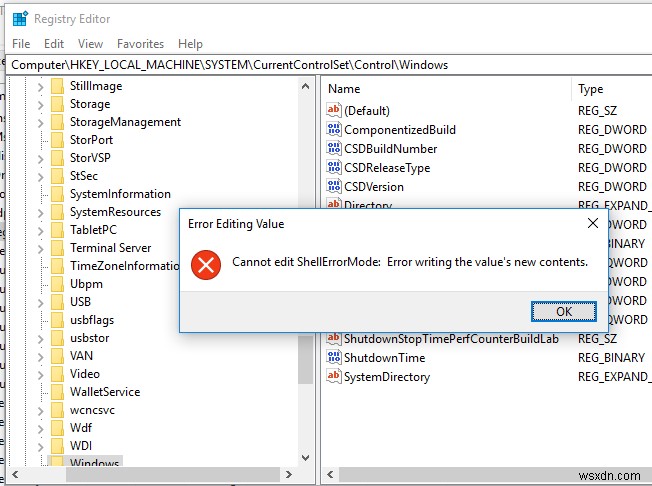Select the StorageManagement folder icon

[x=57, y=122]
